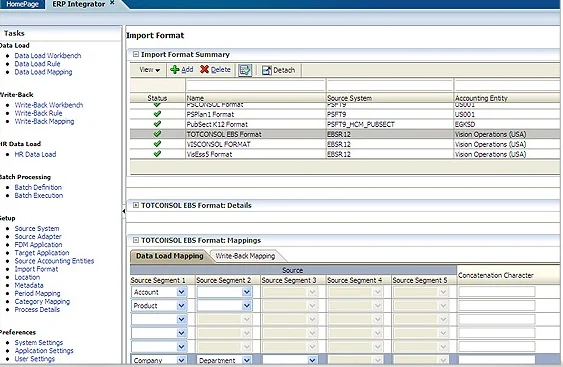Image resolution: width=563 pixels, height=367 pixels.
Task: Open the Product Source Segment 1 dropdown
Action: coord(182,306)
